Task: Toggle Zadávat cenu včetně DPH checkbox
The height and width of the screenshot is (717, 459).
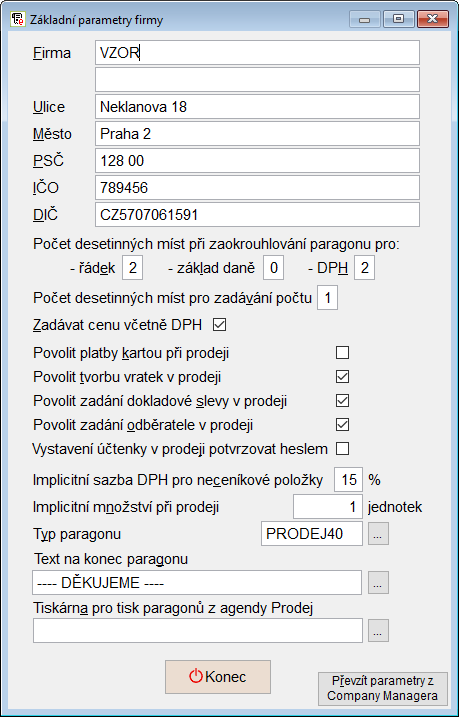Action: [x=220, y=326]
